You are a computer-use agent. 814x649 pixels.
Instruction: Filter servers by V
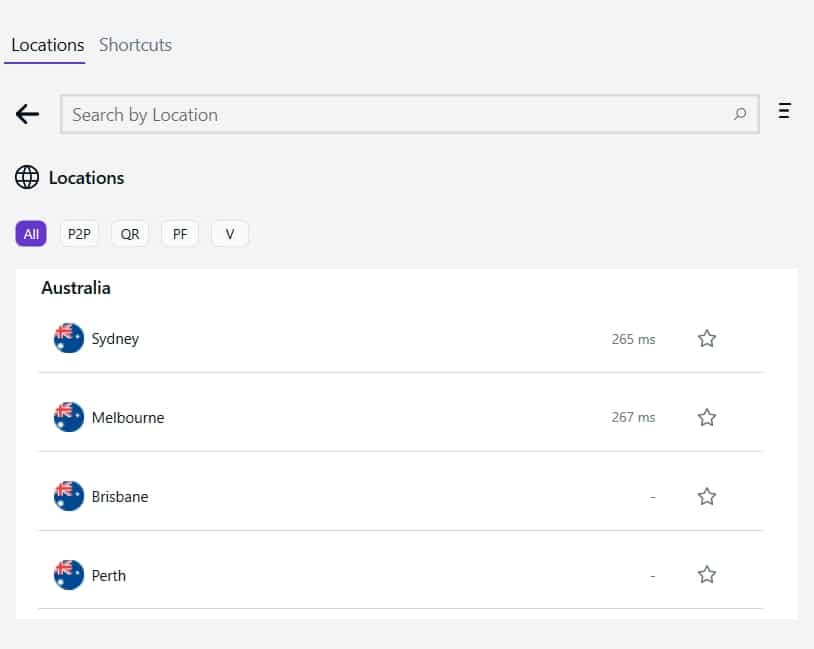pyautogui.click(x=230, y=234)
